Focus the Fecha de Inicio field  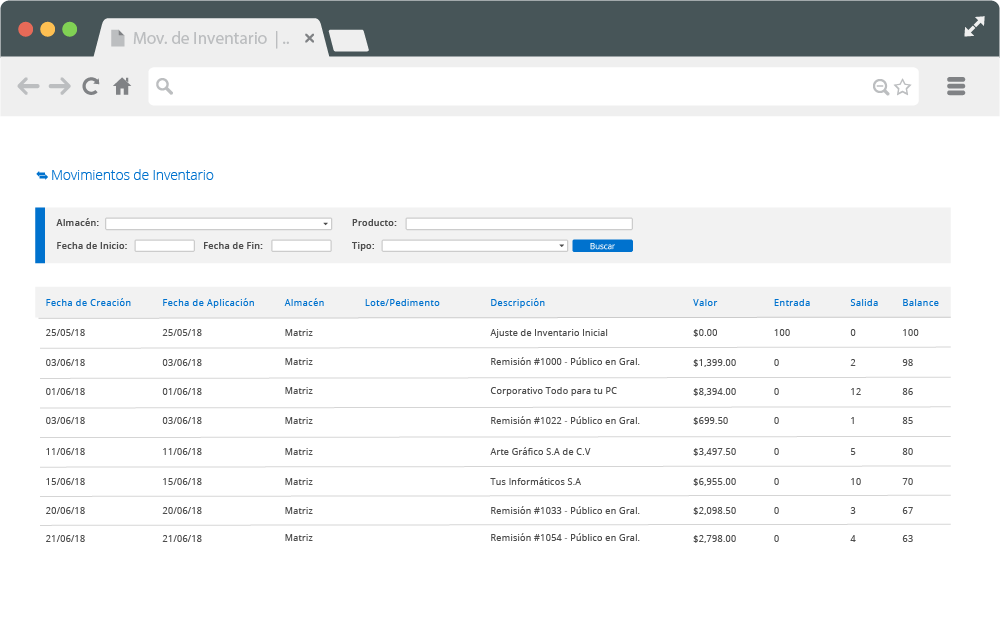tap(165, 246)
